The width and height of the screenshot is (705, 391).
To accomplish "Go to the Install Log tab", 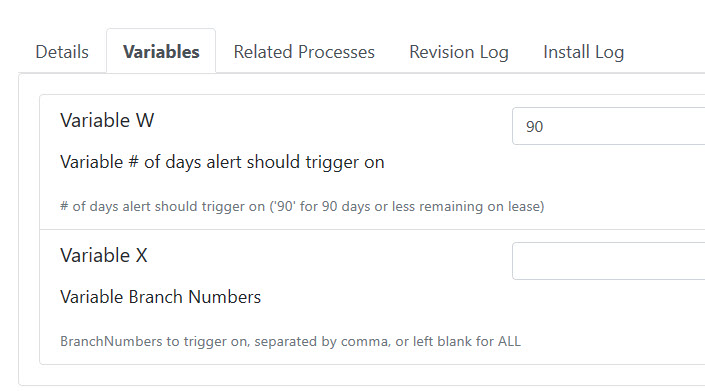I will click(583, 52).
